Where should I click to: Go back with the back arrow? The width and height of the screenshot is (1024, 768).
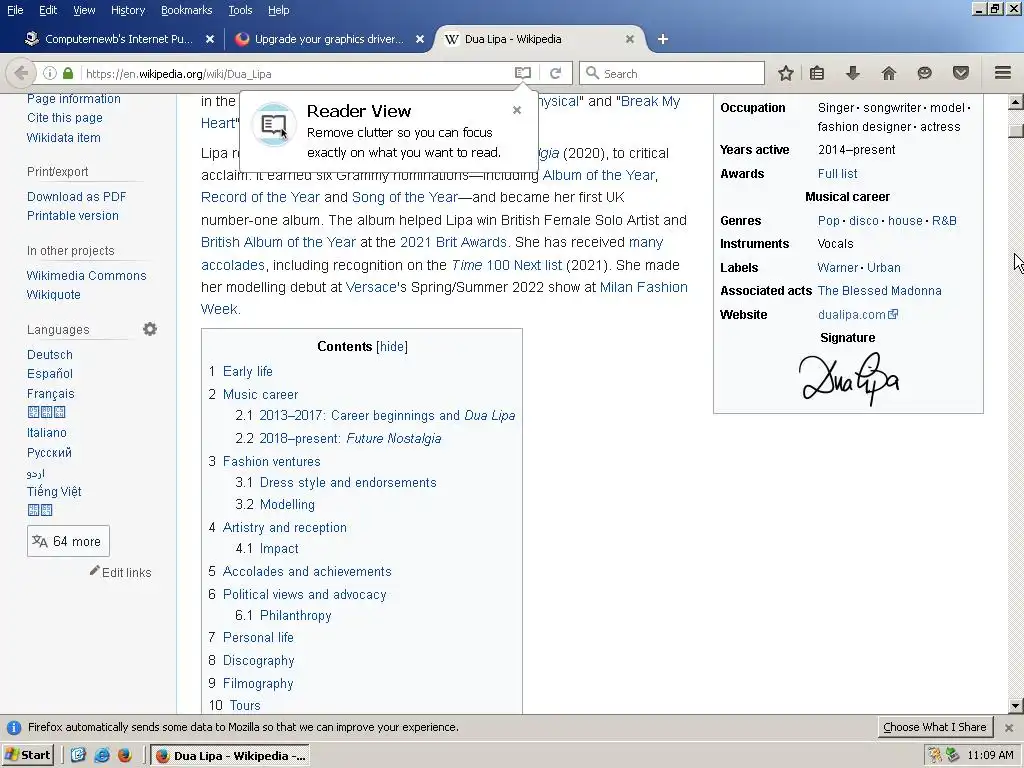pos(21,73)
